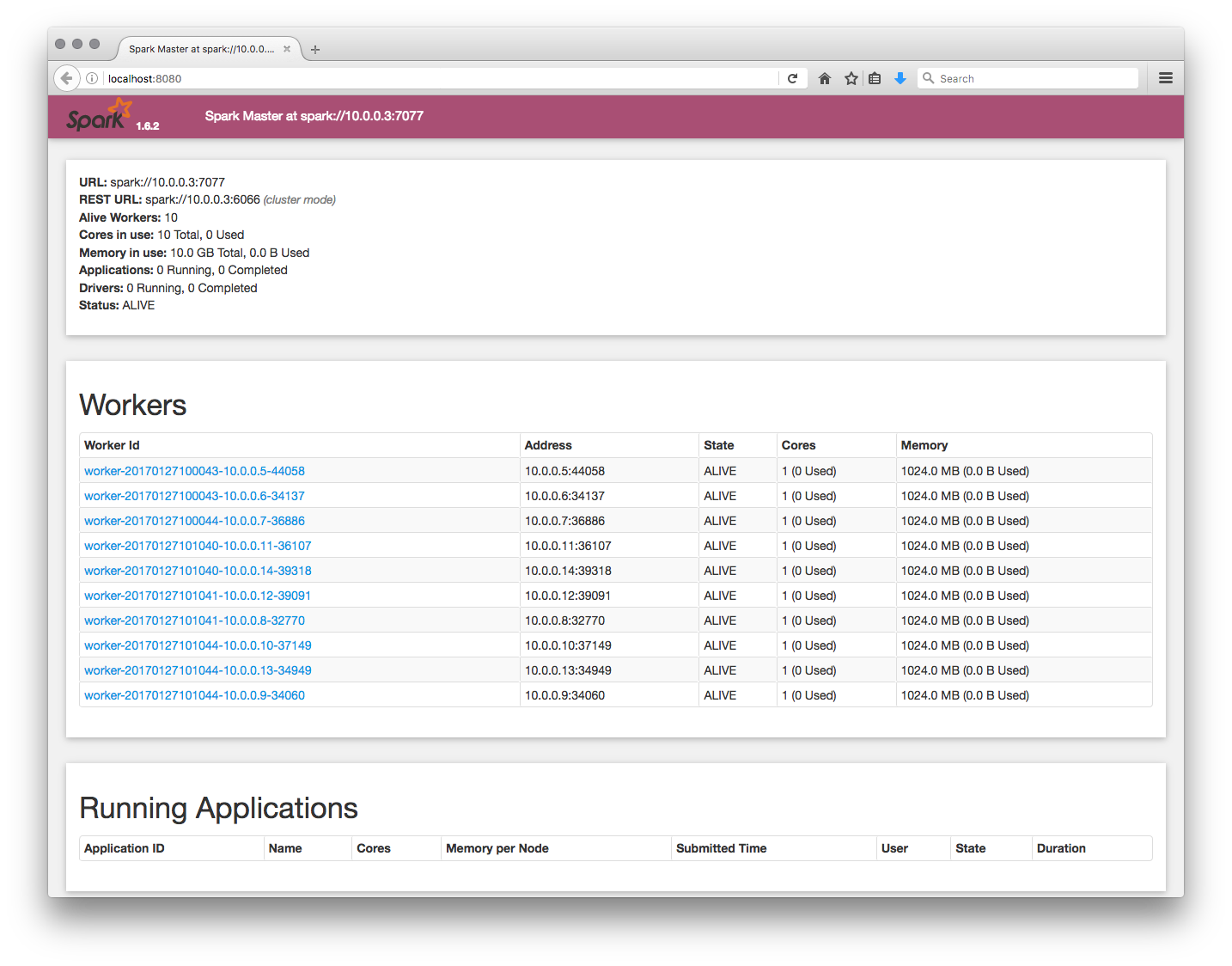Open a new tab with the plus button
Image resolution: width=1232 pixels, height=966 pixels.
(315, 50)
